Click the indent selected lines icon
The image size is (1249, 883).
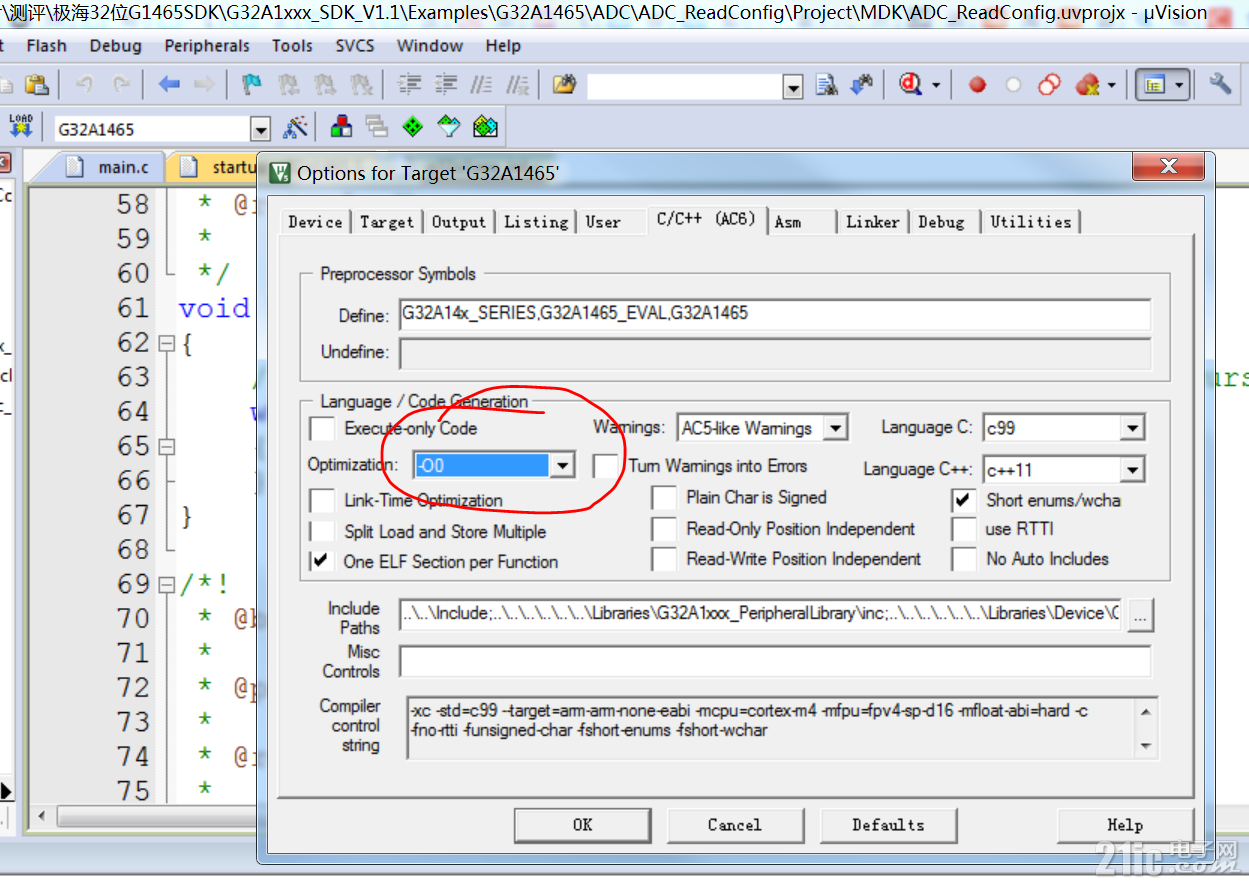click(x=409, y=85)
